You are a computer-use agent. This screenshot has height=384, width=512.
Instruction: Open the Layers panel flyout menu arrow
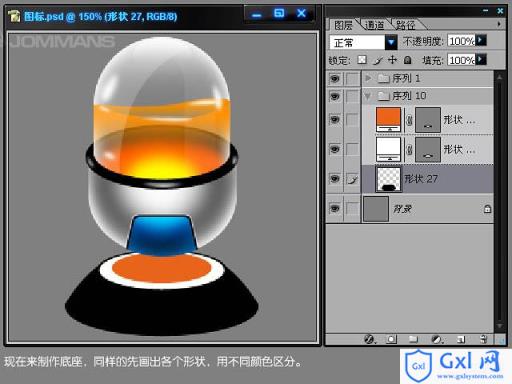pos(499,24)
